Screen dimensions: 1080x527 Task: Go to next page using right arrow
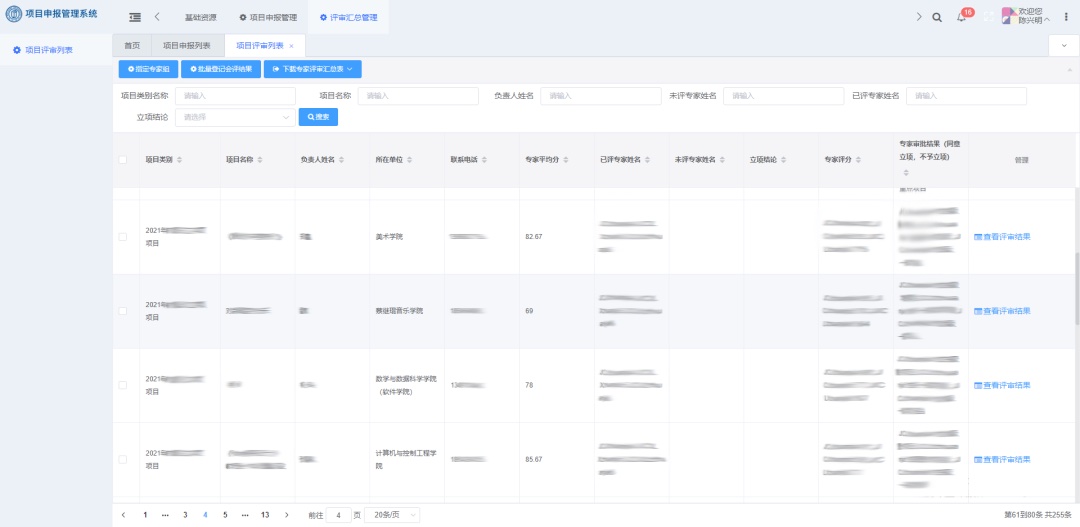(x=286, y=515)
